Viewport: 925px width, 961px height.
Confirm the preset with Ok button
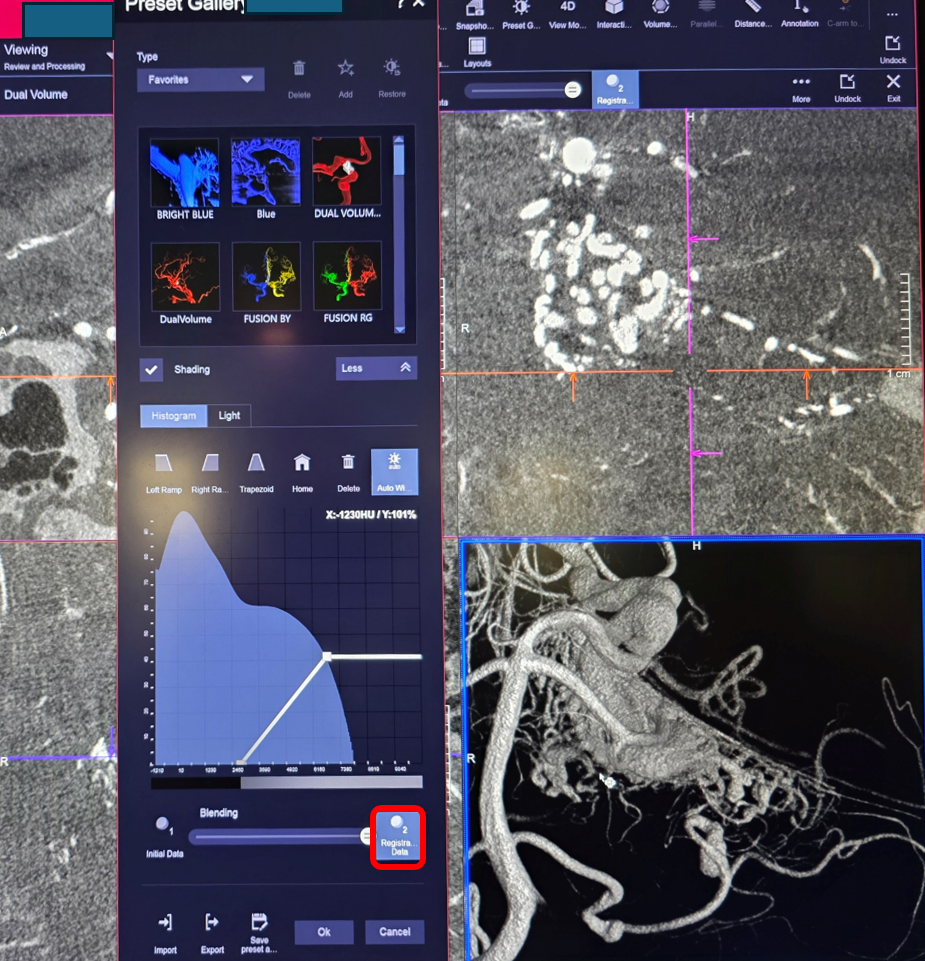click(x=324, y=932)
